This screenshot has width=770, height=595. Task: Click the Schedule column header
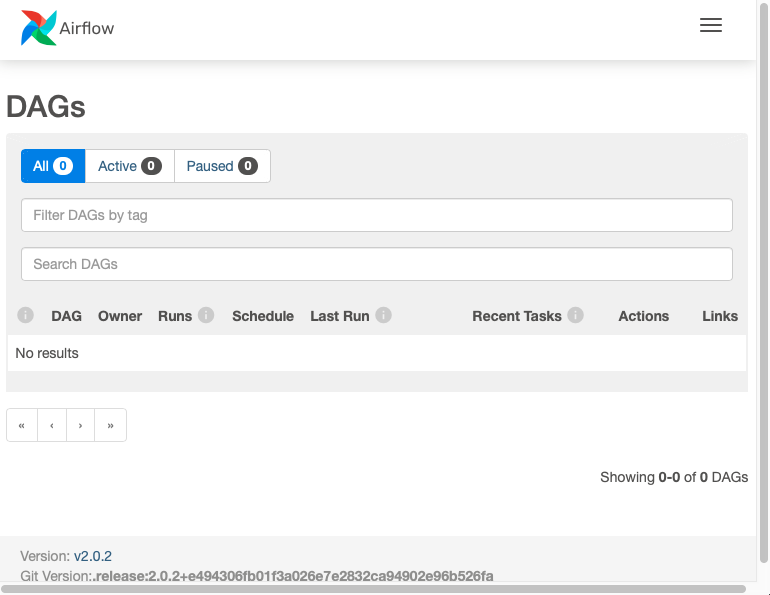pyautogui.click(x=263, y=316)
